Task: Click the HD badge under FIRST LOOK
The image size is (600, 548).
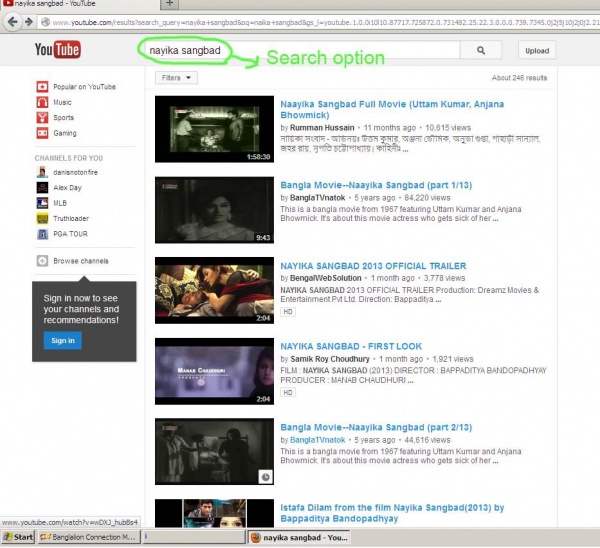Action: coord(288,392)
